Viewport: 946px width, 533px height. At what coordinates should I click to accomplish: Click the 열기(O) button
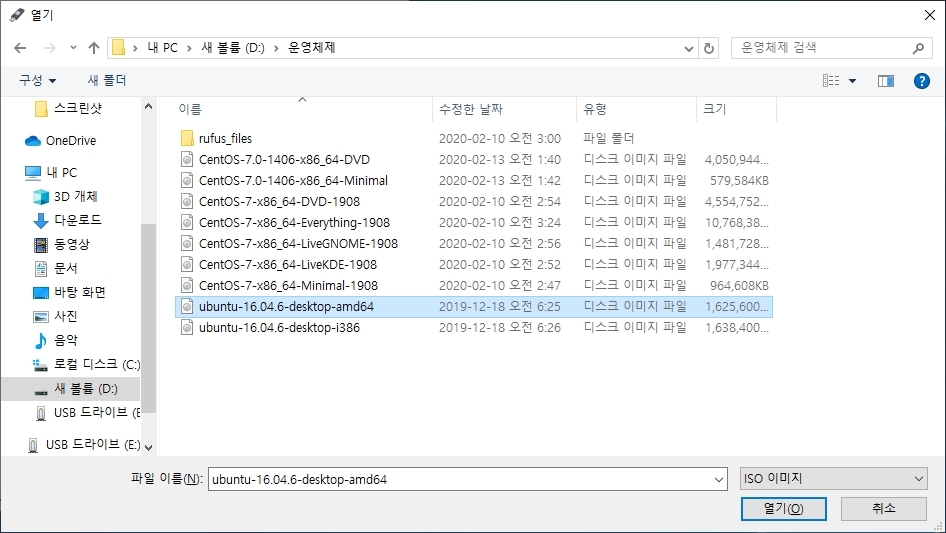click(x=784, y=509)
